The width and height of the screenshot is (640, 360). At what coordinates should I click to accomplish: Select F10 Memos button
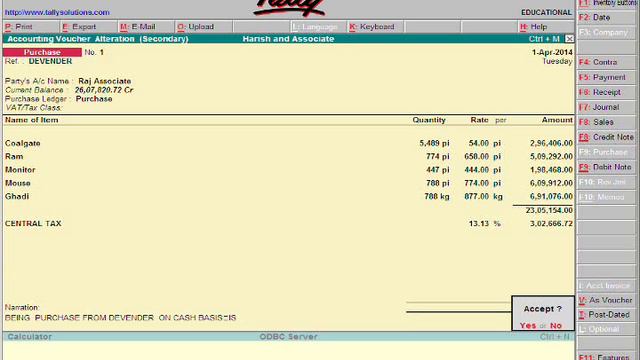606,197
